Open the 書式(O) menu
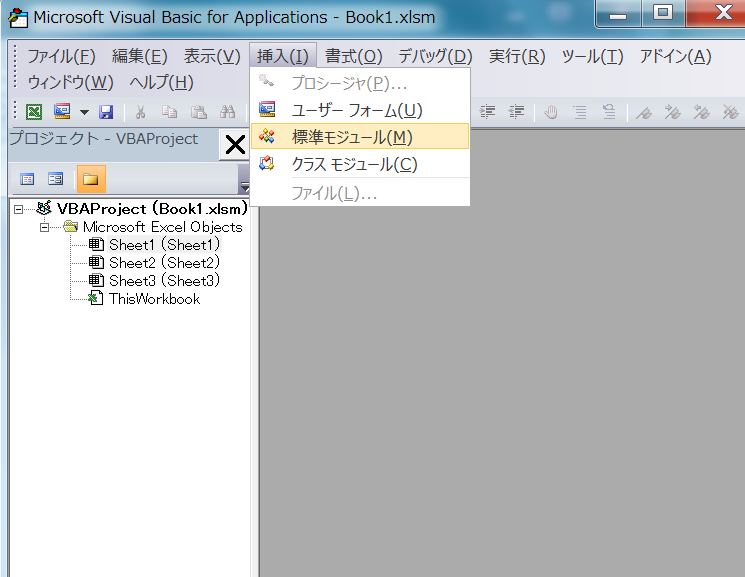 tap(353, 57)
